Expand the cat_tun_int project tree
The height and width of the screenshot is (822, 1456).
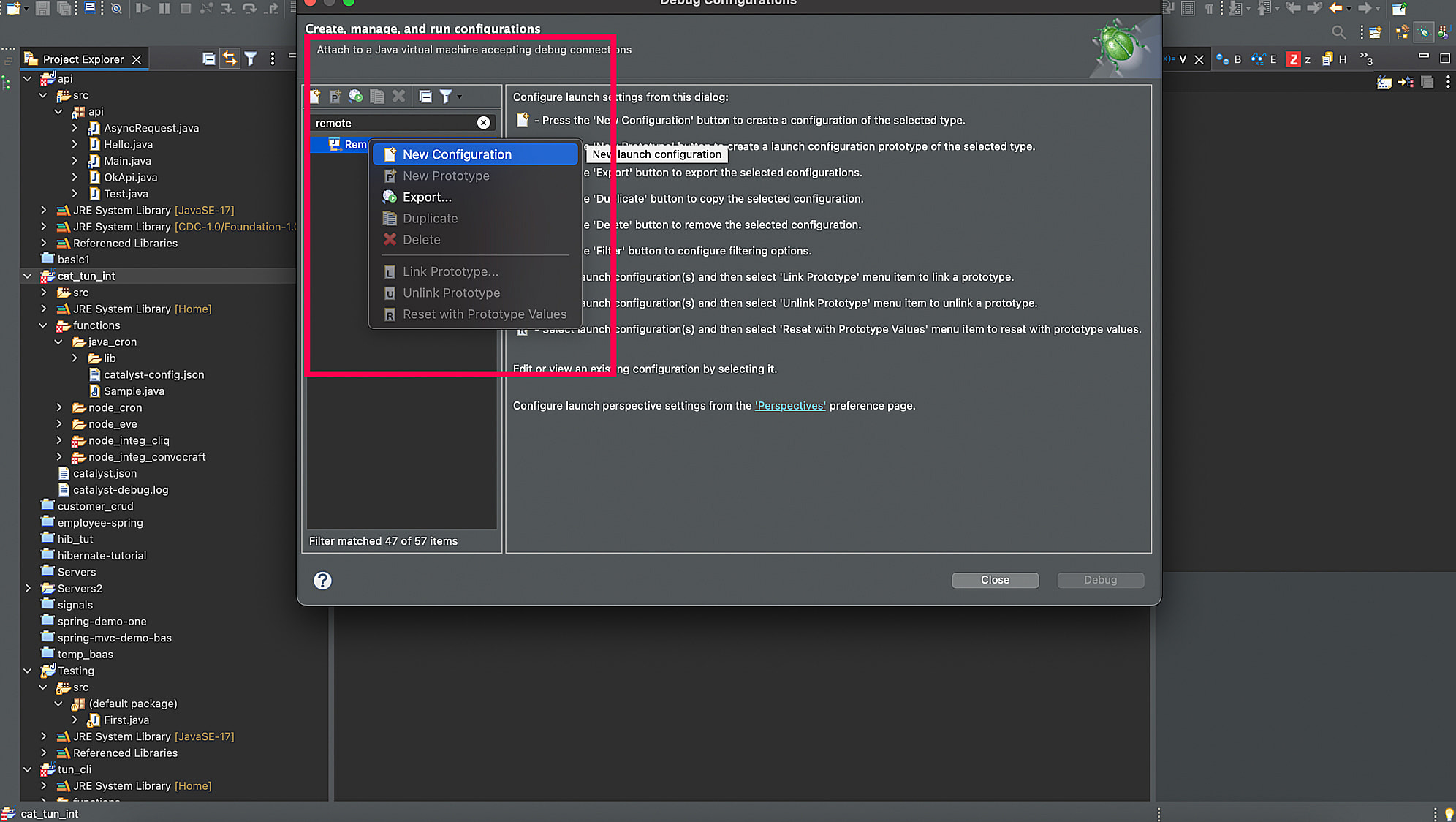click(27, 276)
